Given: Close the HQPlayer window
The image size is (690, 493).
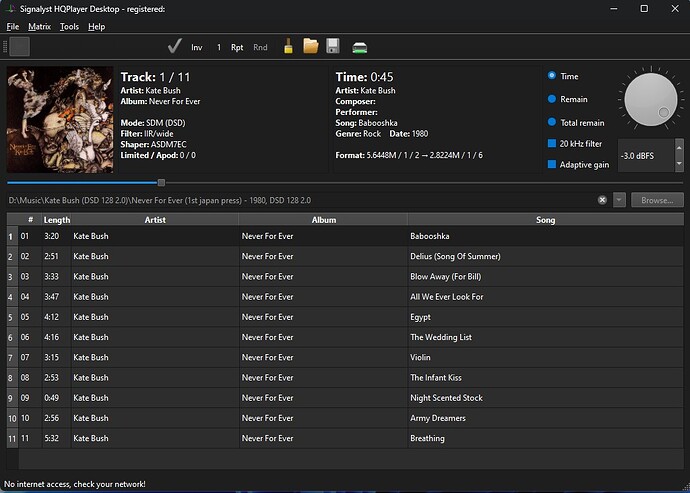Looking at the screenshot, I should 675,9.
